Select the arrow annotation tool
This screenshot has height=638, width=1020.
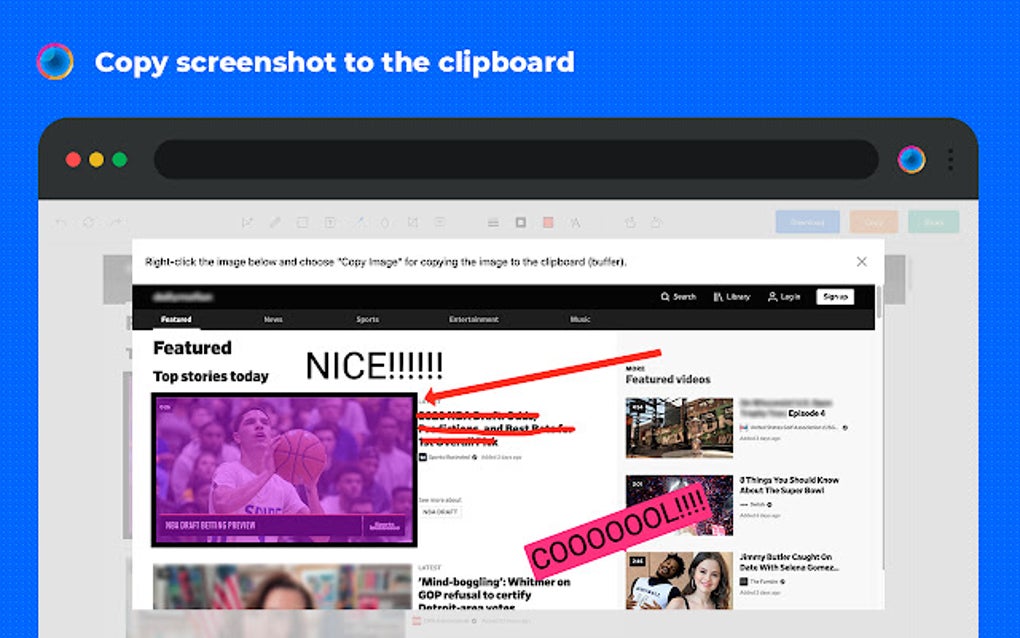tap(248, 222)
